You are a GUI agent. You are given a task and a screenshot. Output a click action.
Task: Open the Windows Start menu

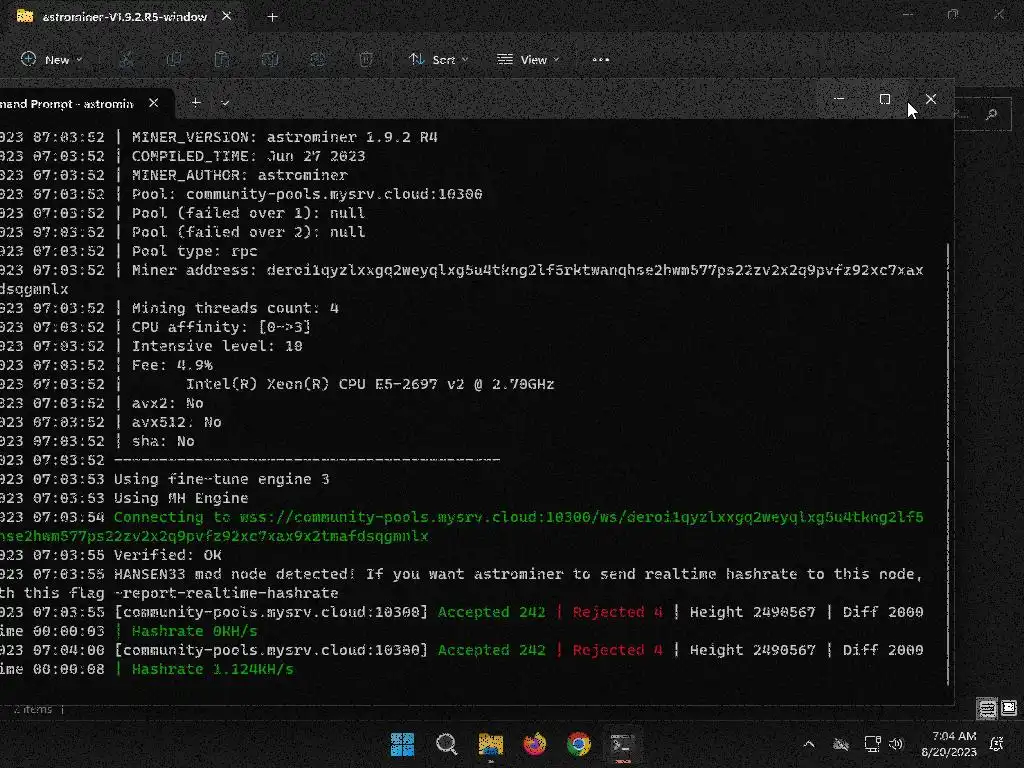click(x=402, y=744)
